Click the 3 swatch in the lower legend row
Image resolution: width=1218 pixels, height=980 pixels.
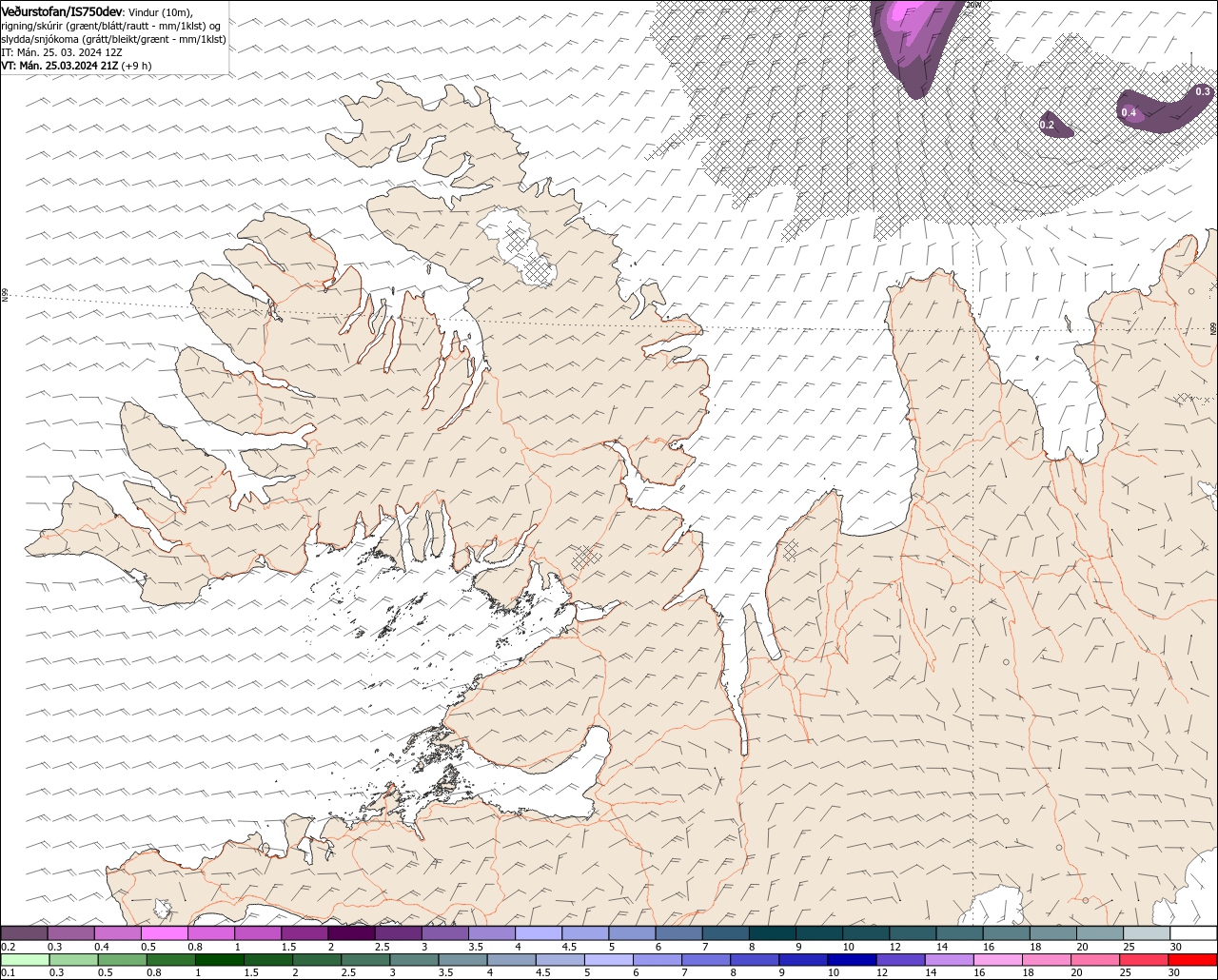click(413, 960)
